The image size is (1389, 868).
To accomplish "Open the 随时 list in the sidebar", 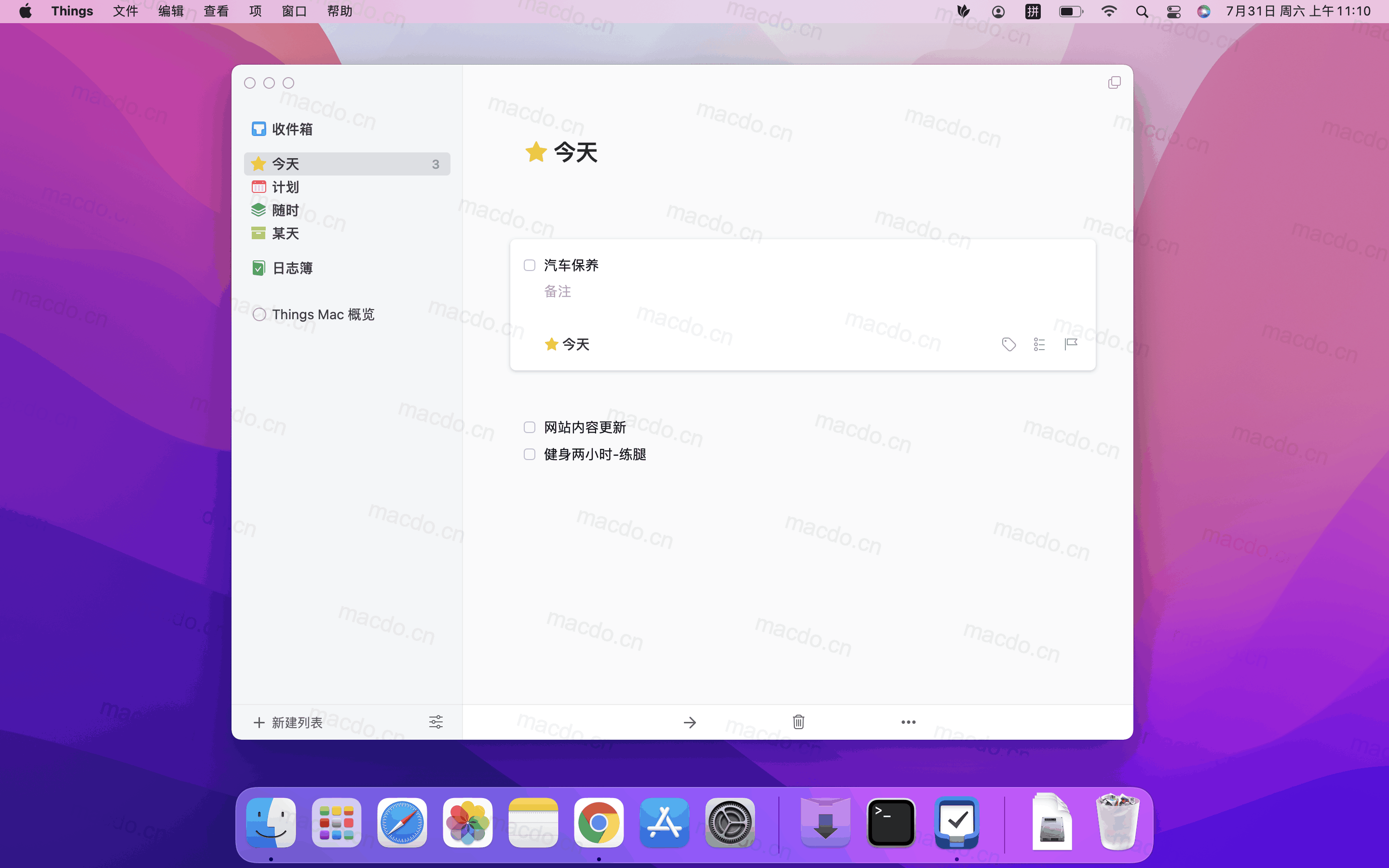I will [x=285, y=210].
